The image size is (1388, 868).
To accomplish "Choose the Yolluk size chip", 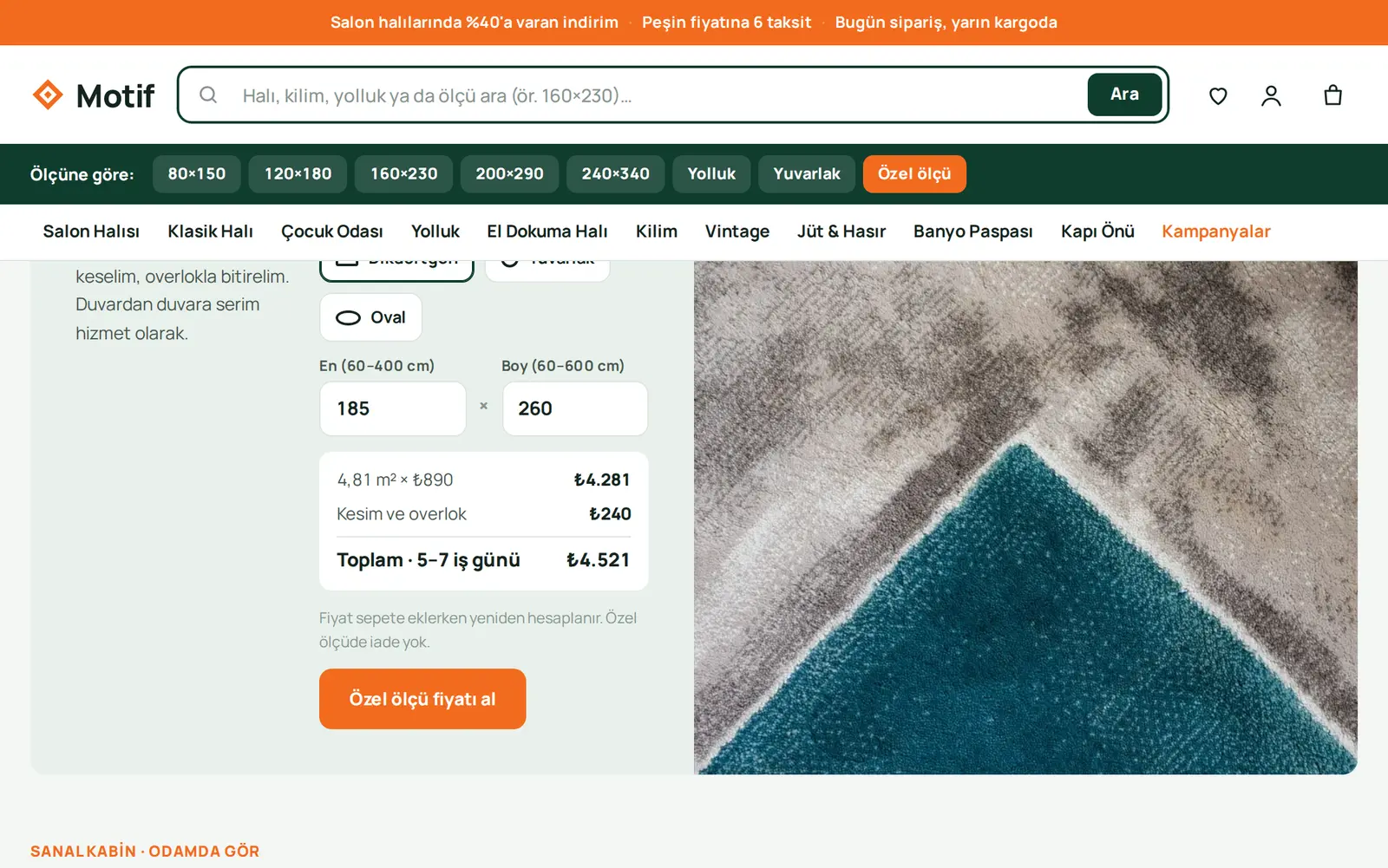I will (711, 174).
